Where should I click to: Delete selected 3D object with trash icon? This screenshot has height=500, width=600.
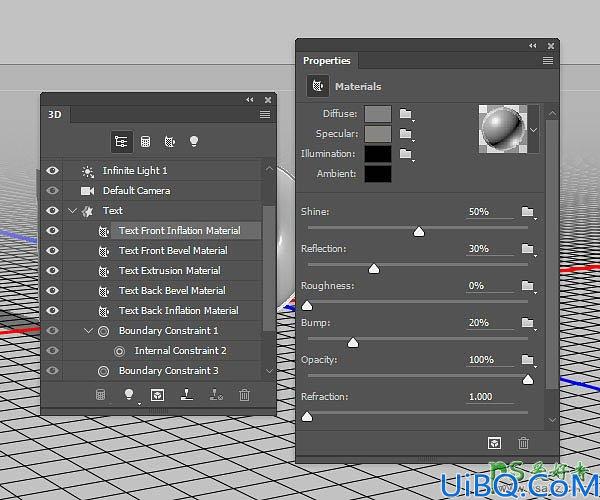point(244,395)
